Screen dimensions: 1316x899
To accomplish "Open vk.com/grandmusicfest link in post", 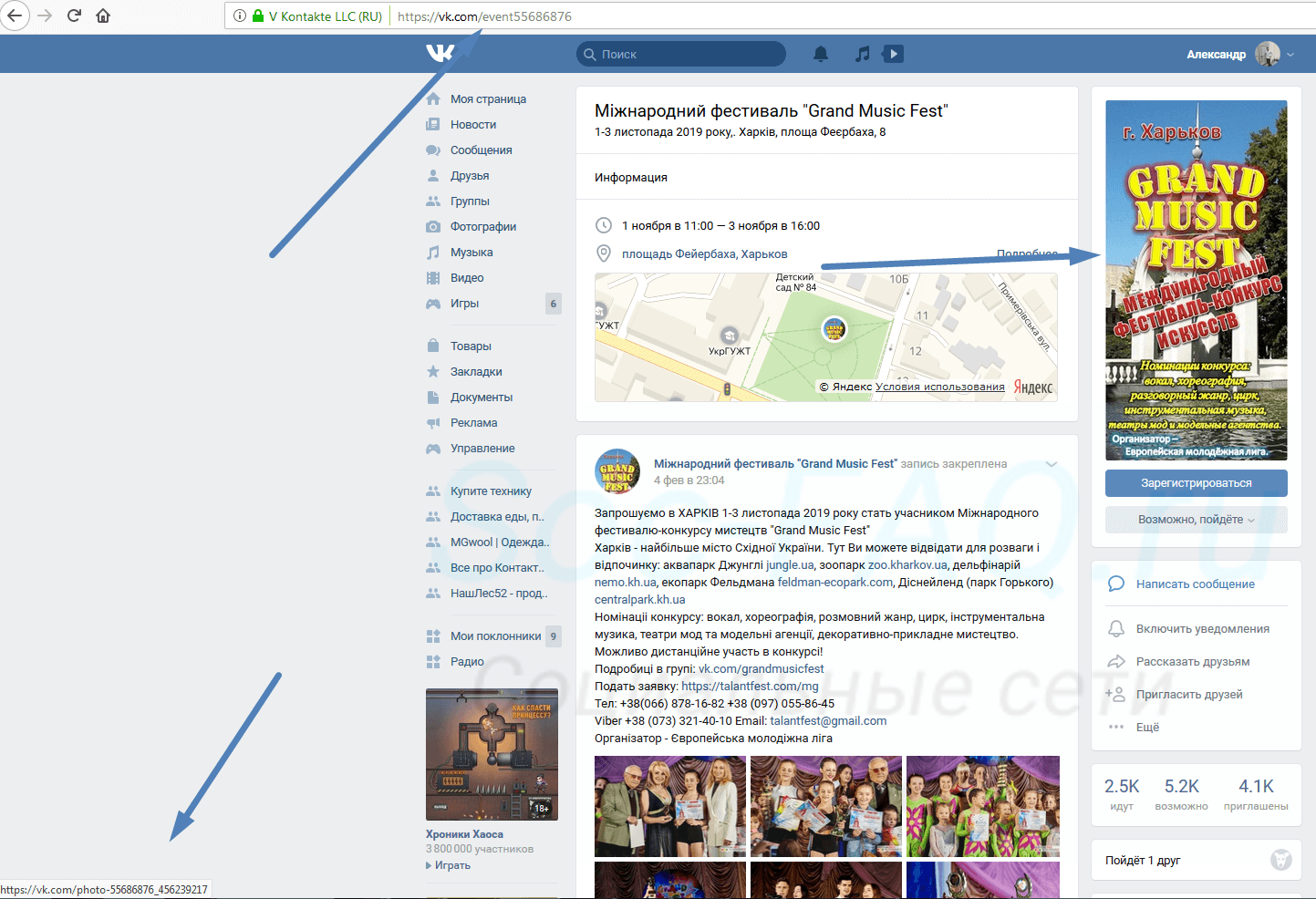I will 761,668.
